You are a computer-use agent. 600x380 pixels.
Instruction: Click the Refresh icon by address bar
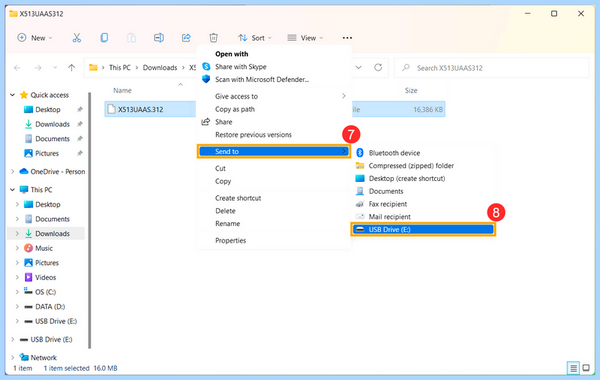(x=378, y=67)
